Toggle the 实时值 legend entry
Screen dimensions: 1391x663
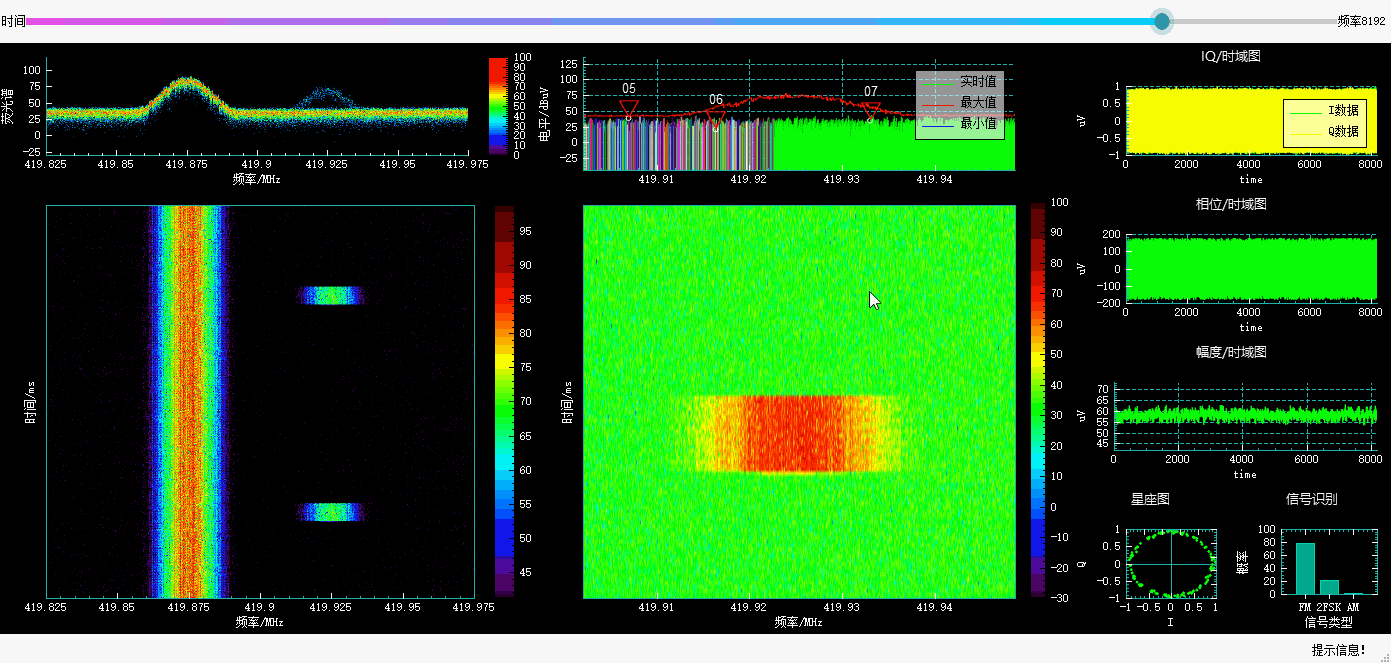click(959, 82)
